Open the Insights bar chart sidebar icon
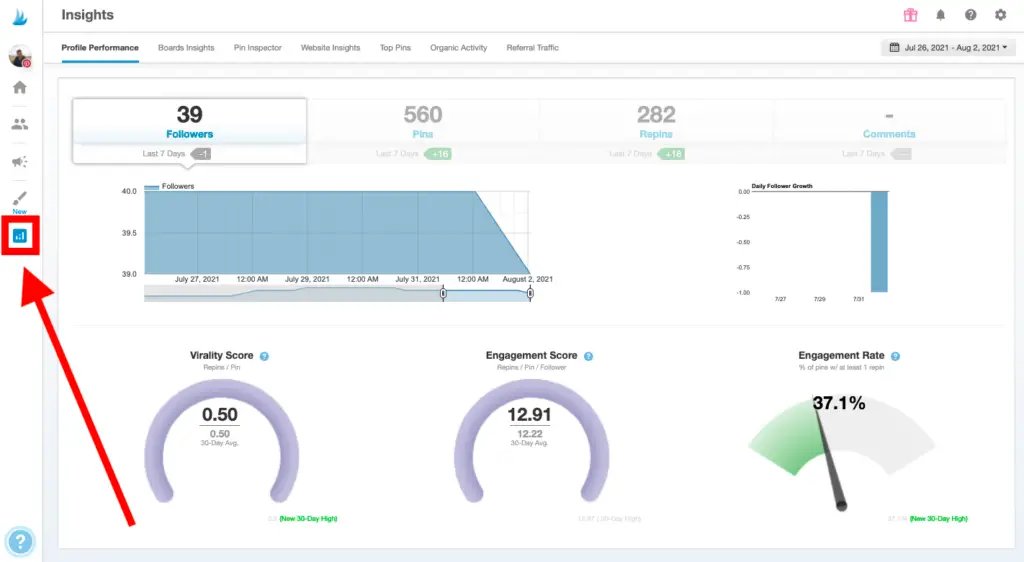The width and height of the screenshot is (1024, 562). click(20, 236)
